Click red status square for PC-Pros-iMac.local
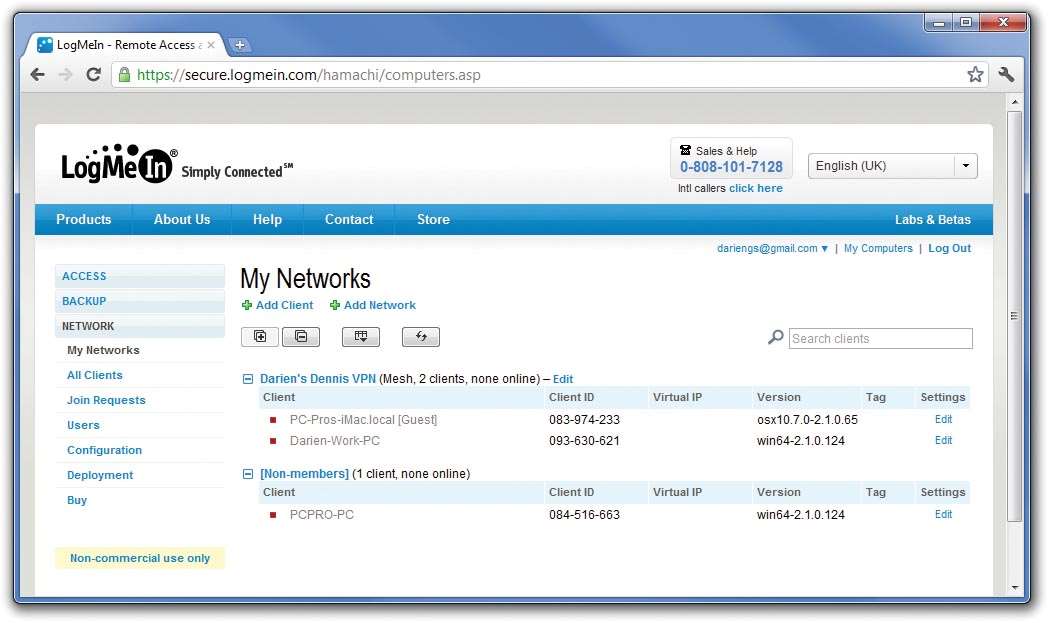Screen dimensions: 1049x623 point(273,420)
